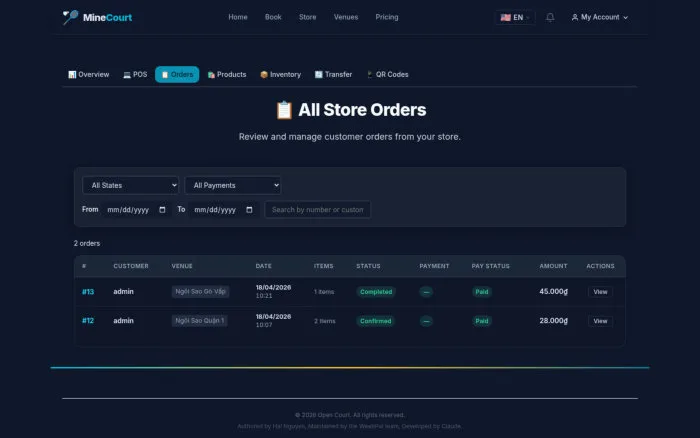The height and width of the screenshot is (438, 700).
Task: Open order number #12 link
Action: click(x=88, y=321)
